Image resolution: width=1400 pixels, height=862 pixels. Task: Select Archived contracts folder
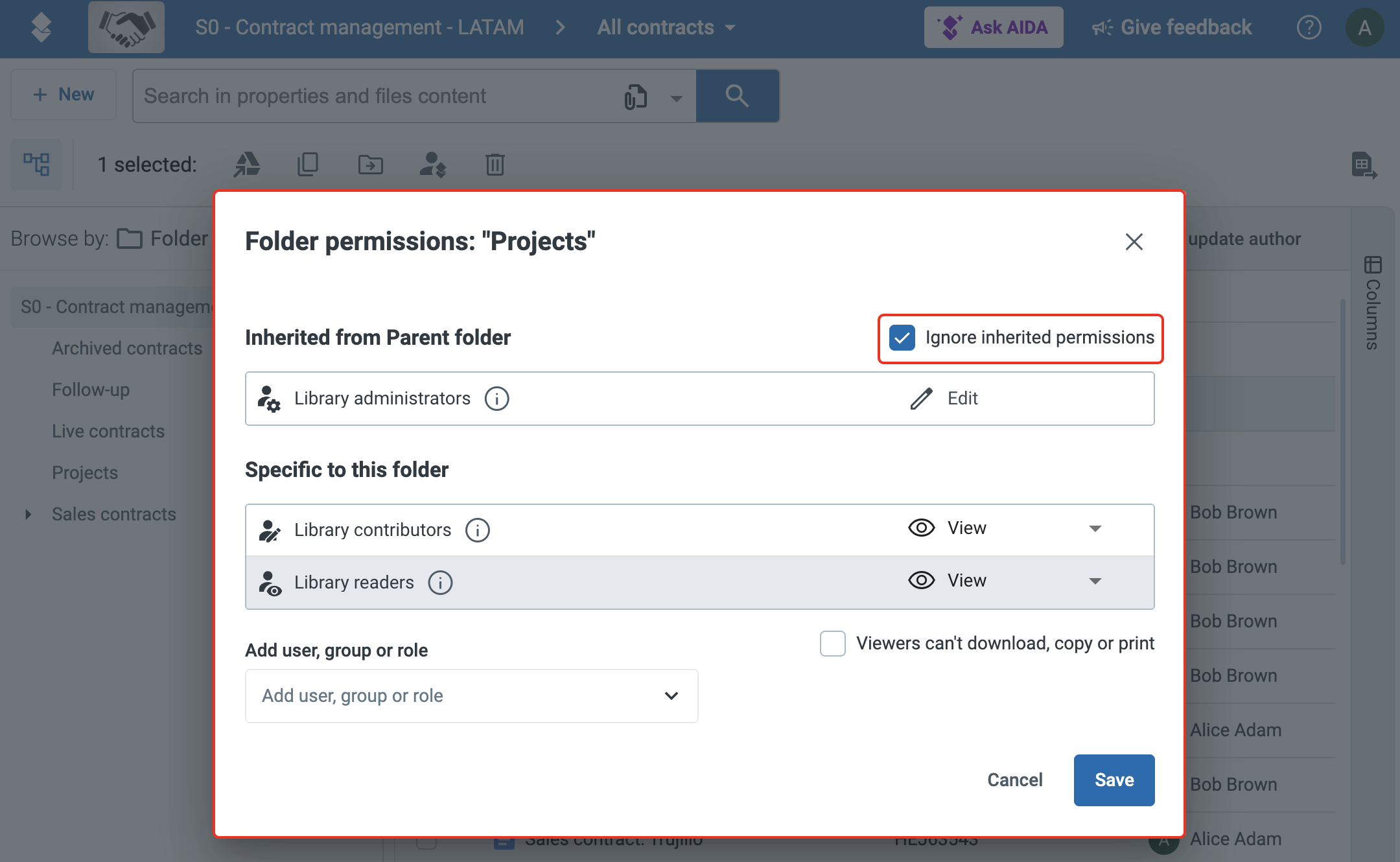coord(127,348)
